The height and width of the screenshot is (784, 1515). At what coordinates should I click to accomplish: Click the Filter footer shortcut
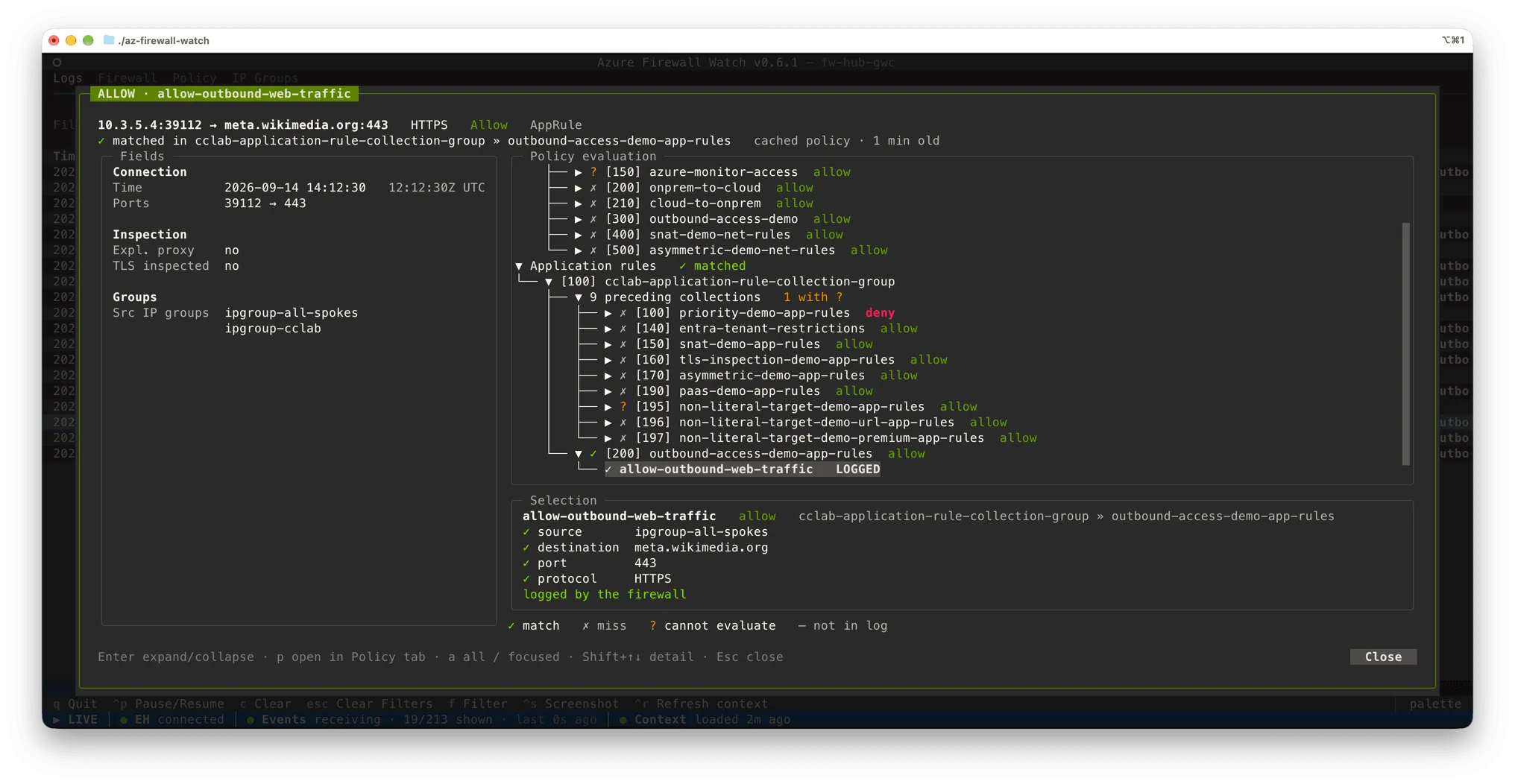[x=478, y=704]
